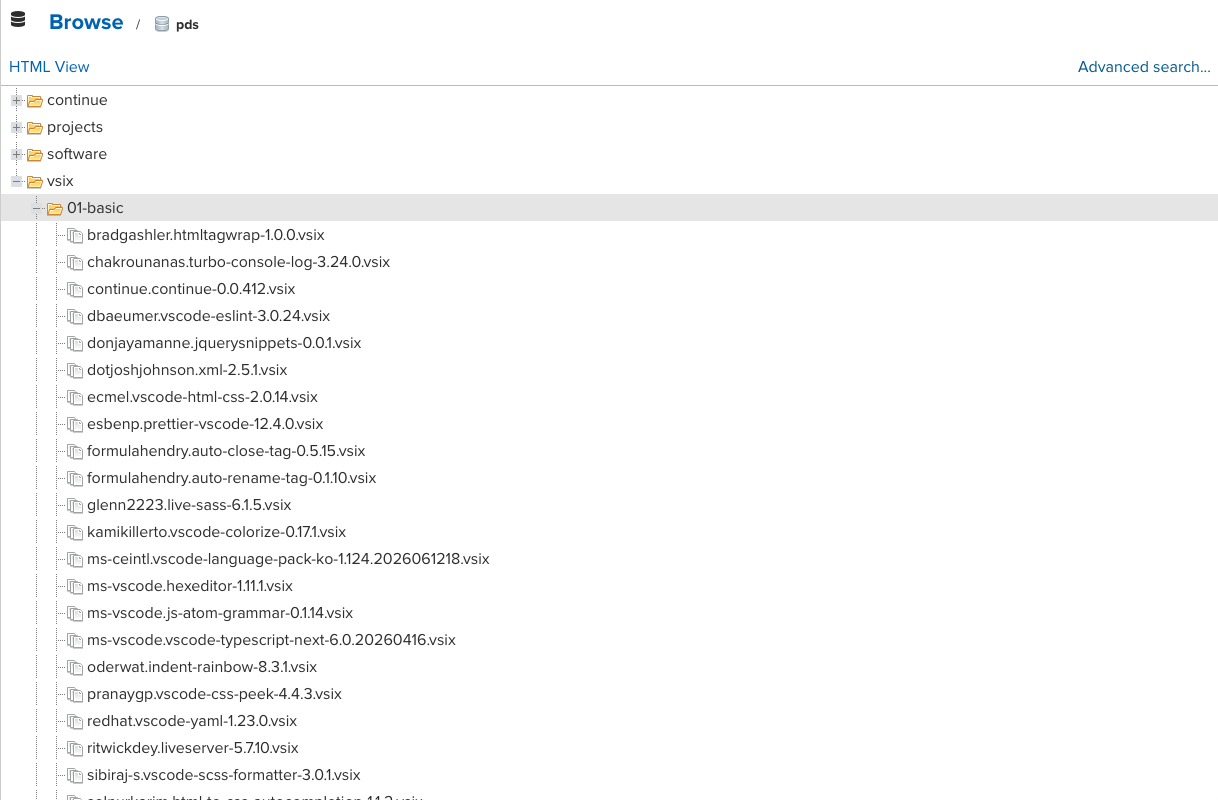Select ms-vscode.vscode-typescript-next-6.0.20260416.vsix
The width and height of the screenshot is (1218, 800).
pyautogui.click(x=271, y=640)
